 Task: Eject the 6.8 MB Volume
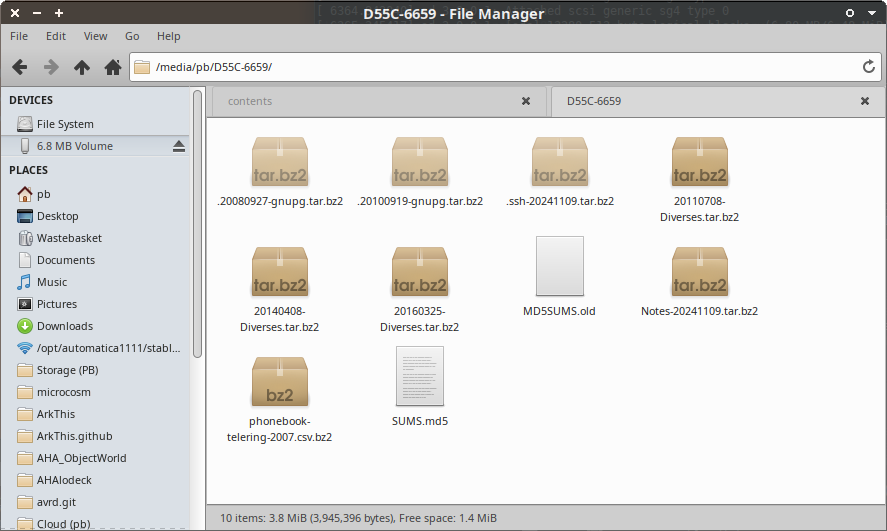point(179,146)
